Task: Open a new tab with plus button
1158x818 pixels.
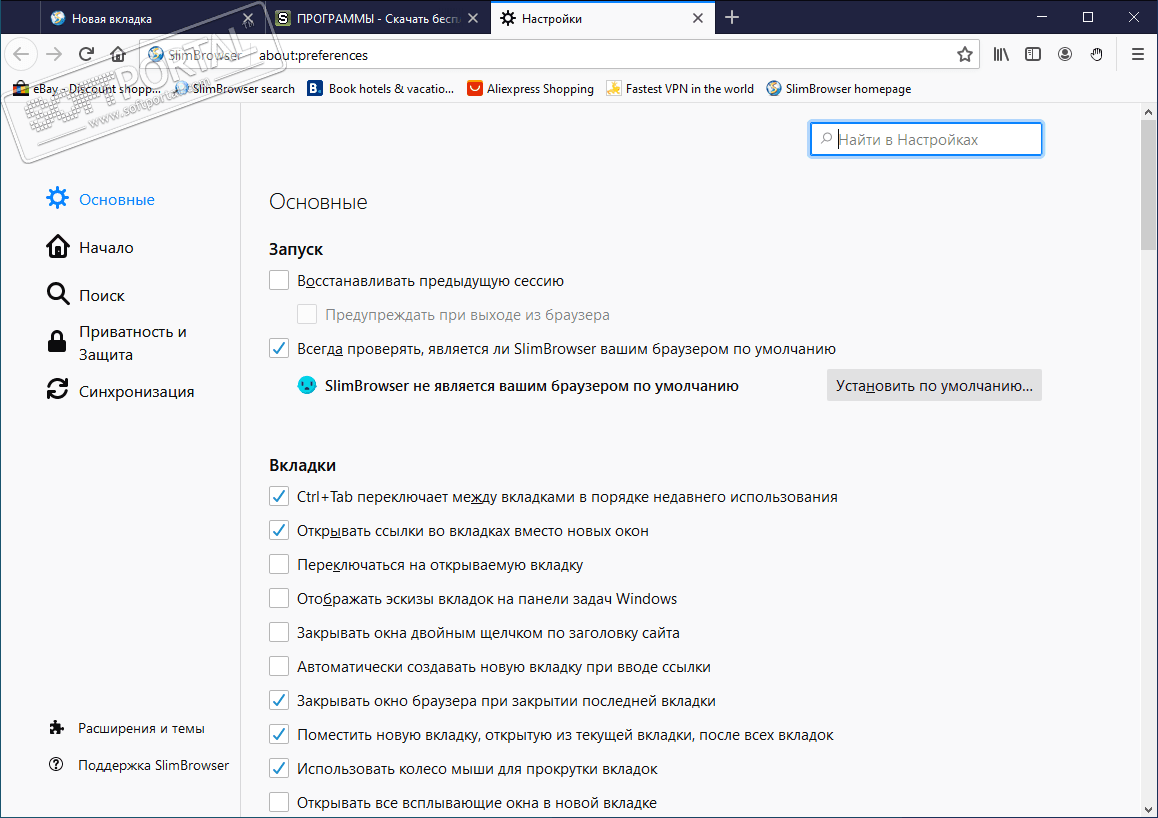Action: pyautogui.click(x=731, y=18)
